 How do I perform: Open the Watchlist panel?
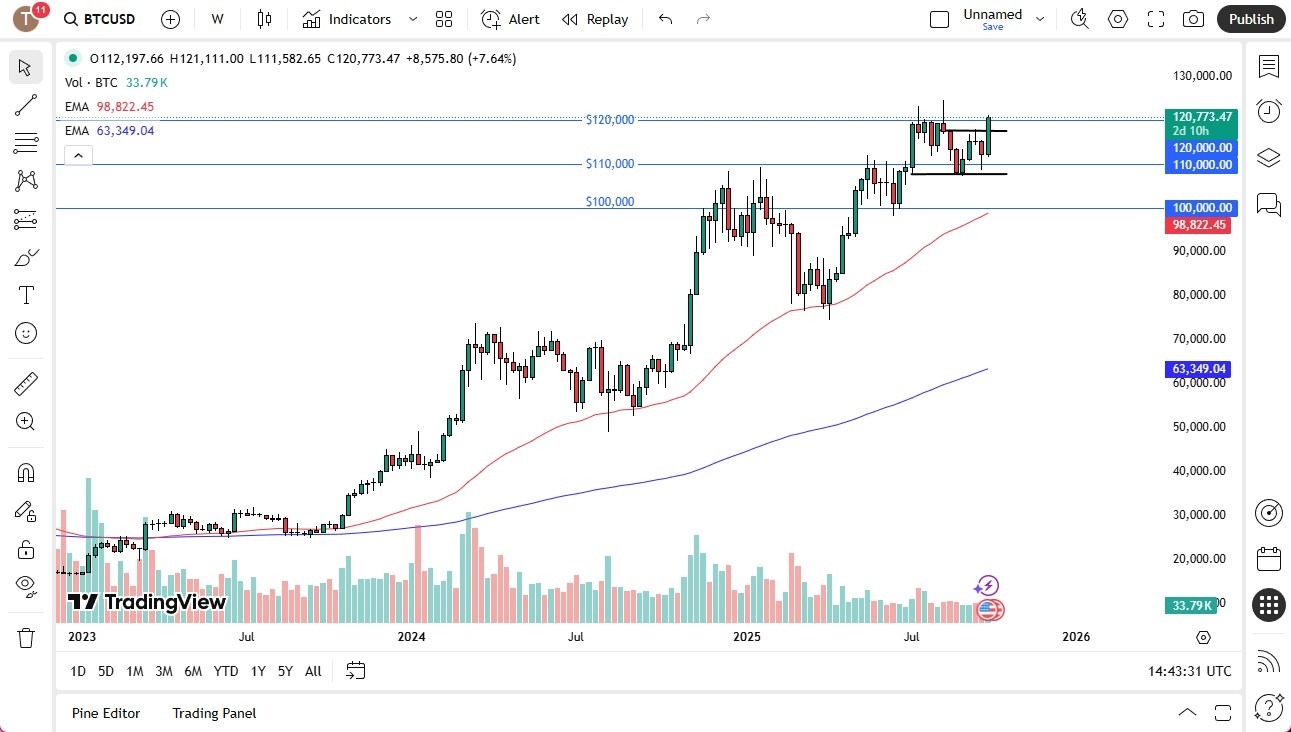click(1268, 64)
